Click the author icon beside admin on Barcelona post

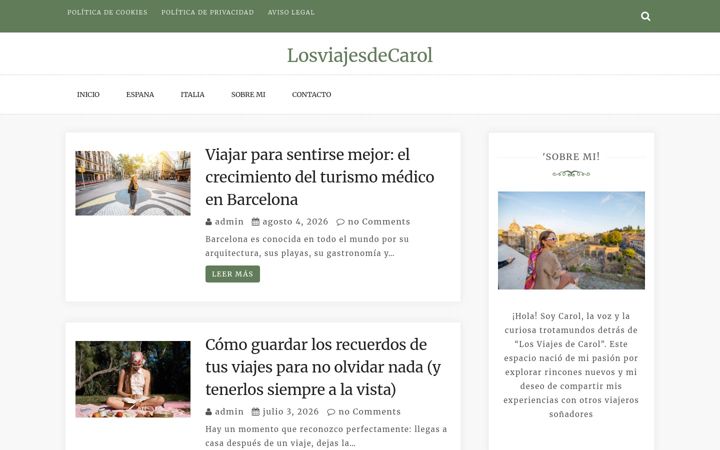(208, 222)
